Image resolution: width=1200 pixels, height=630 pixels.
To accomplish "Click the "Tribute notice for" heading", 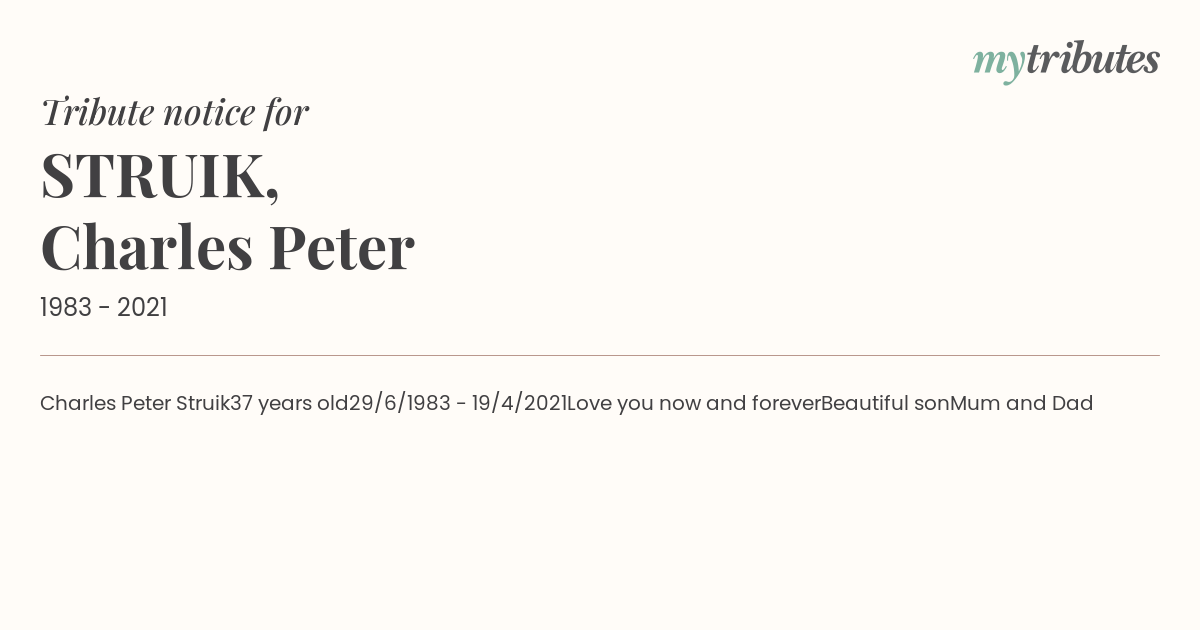I will (x=175, y=113).
